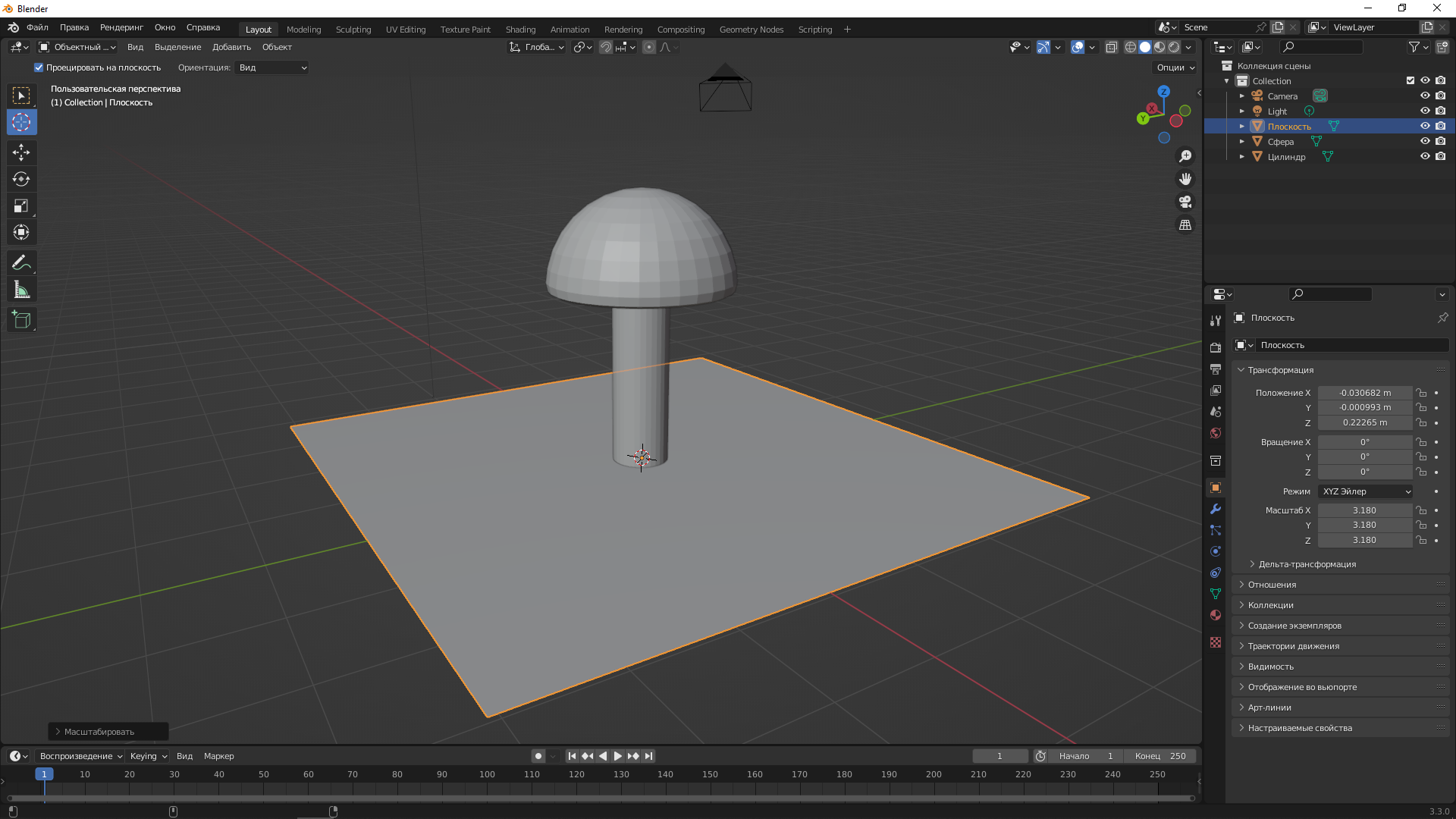The width and height of the screenshot is (1456, 819).
Task: Open the Material properties tab
Action: pyautogui.click(x=1216, y=615)
